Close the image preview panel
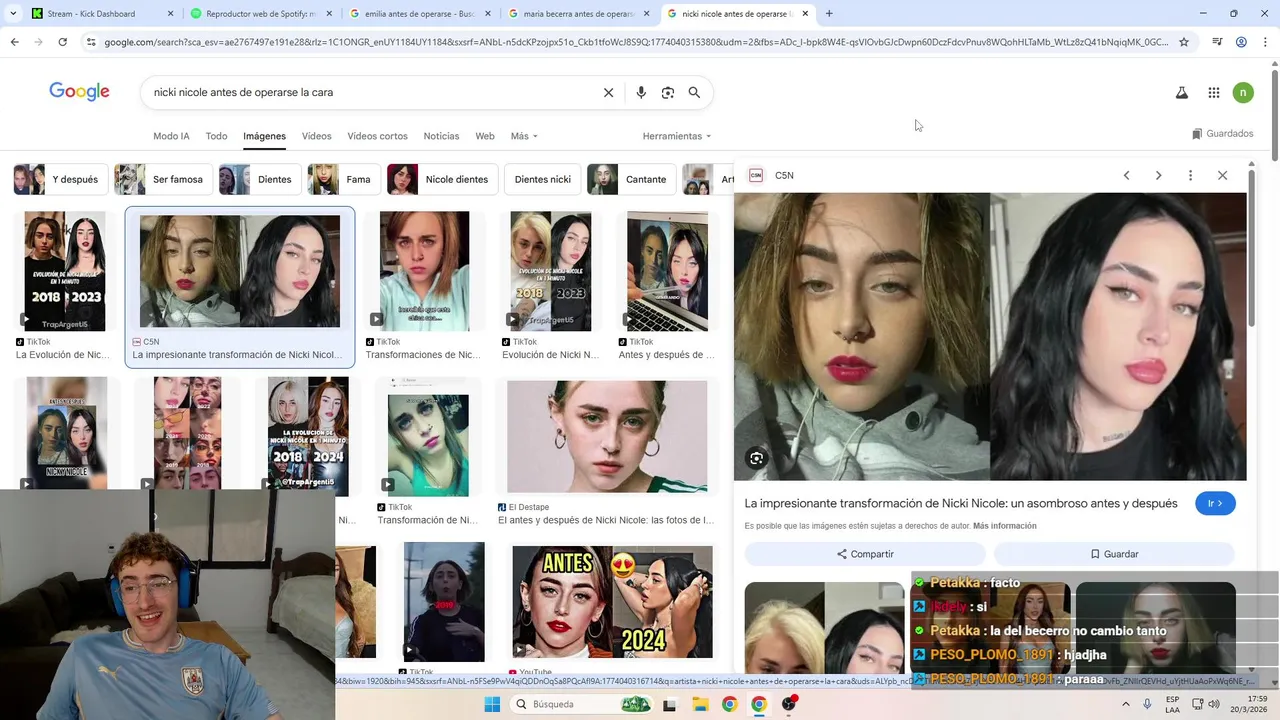The width and height of the screenshot is (1280, 720). 1222,175
